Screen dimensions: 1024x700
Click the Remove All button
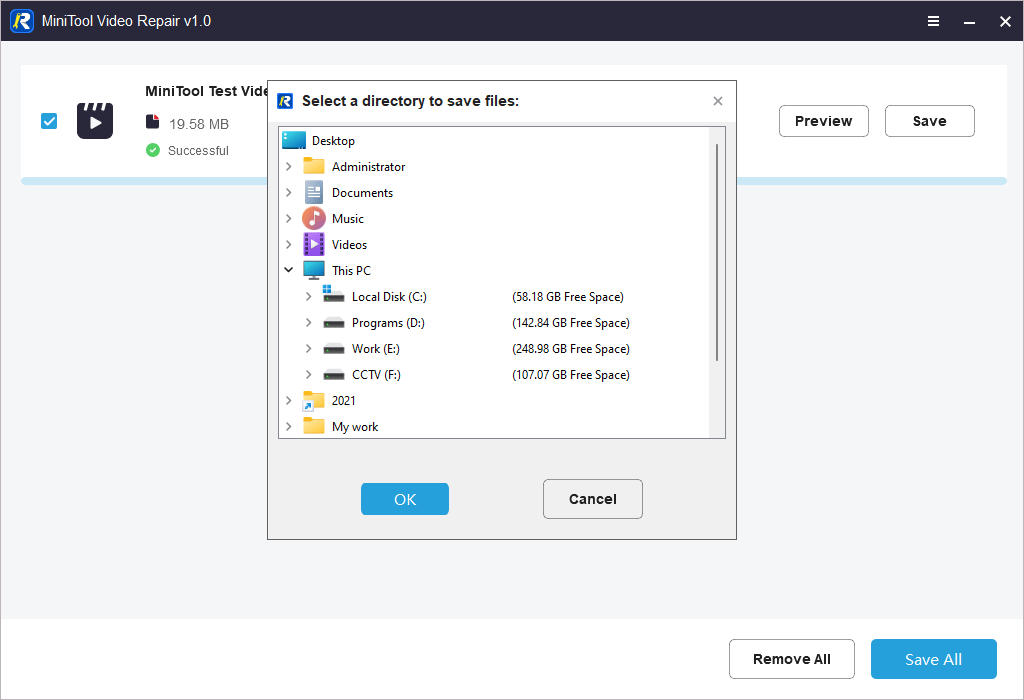point(792,659)
